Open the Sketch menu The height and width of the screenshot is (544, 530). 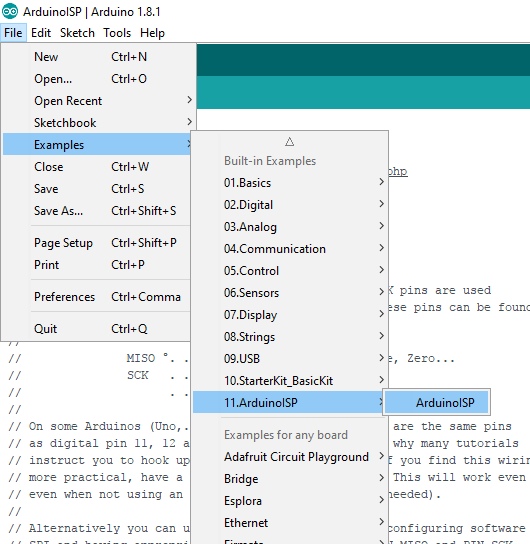click(x=77, y=33)
